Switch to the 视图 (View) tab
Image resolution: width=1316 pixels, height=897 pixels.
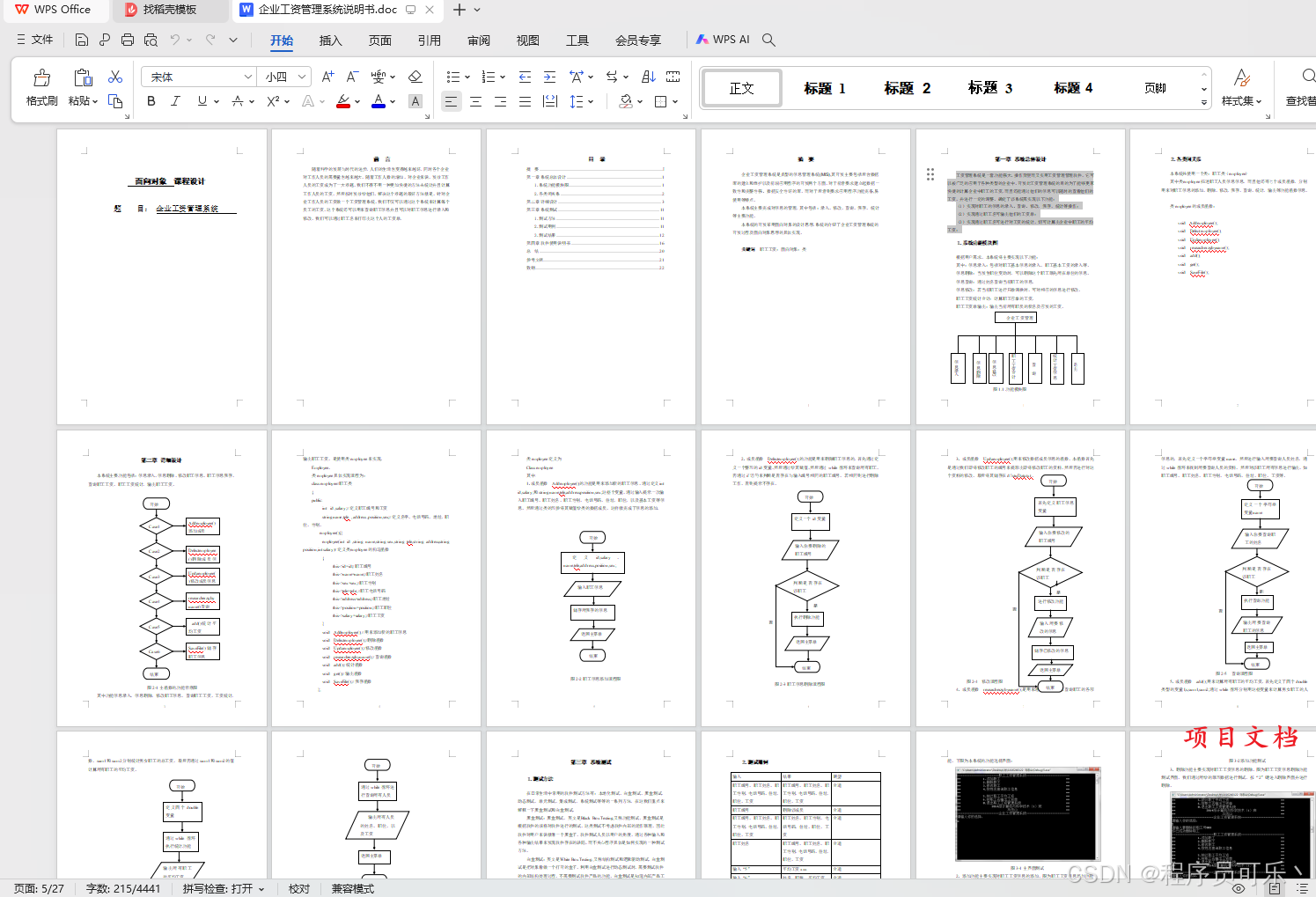[x=527, y=40]
